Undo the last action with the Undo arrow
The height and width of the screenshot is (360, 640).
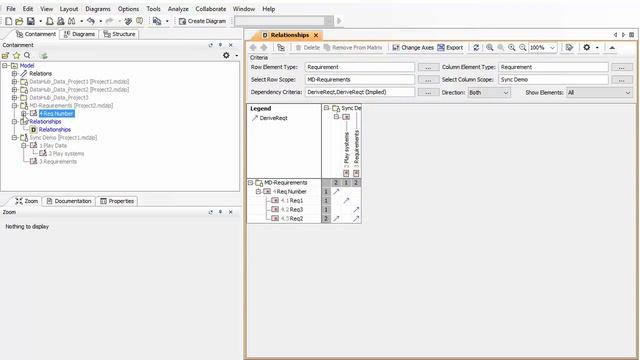[91, 21]
